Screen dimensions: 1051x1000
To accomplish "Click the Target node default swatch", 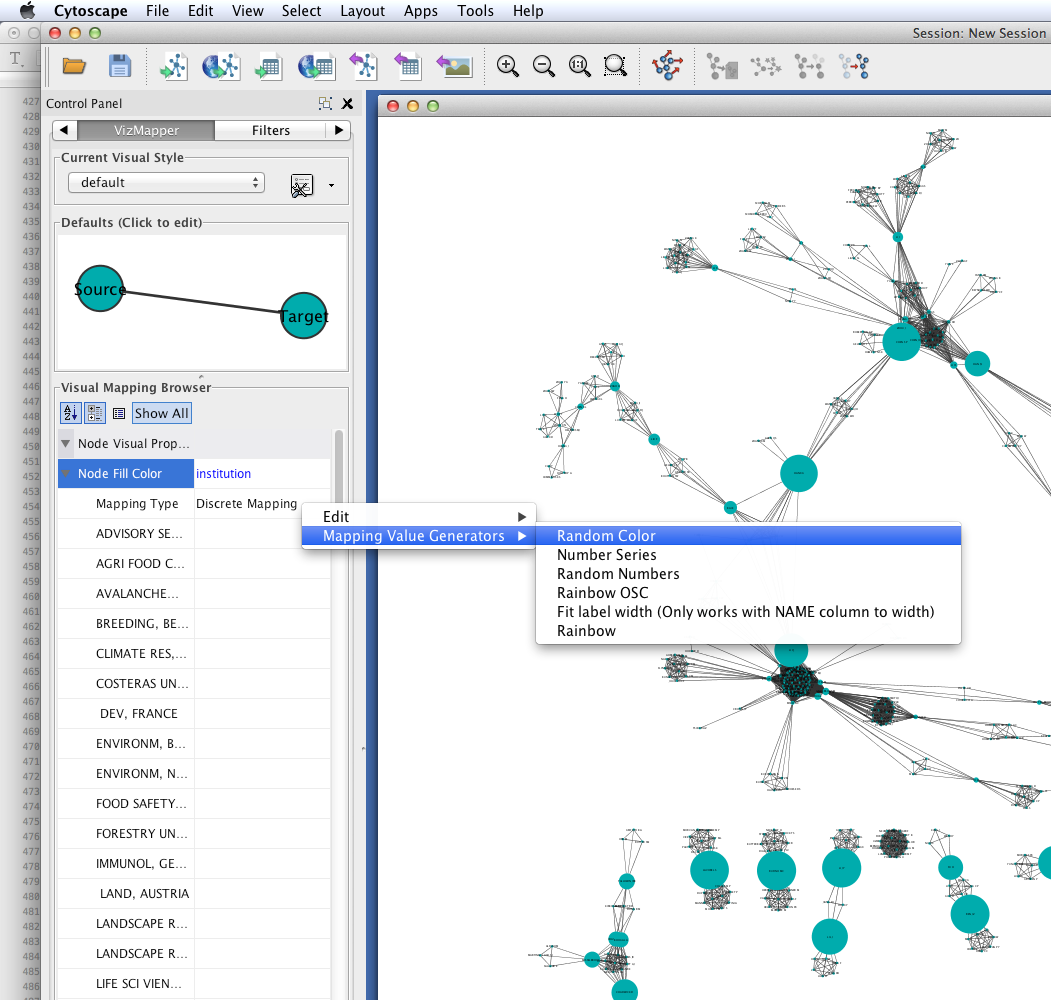I will coord(304,316).
